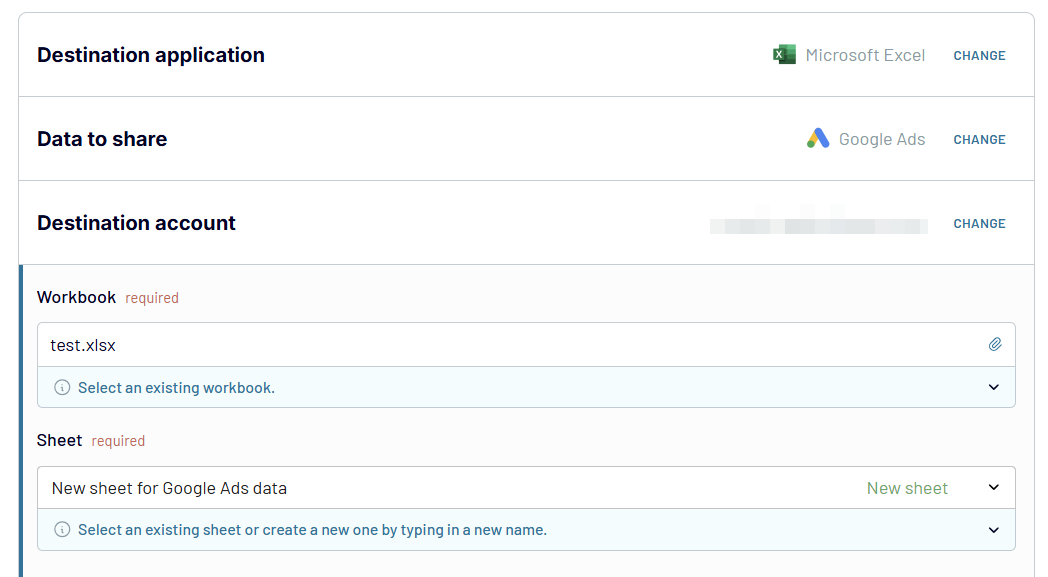Click the 'Select an existing workbook.' hint text

click(x=176, y=388)
